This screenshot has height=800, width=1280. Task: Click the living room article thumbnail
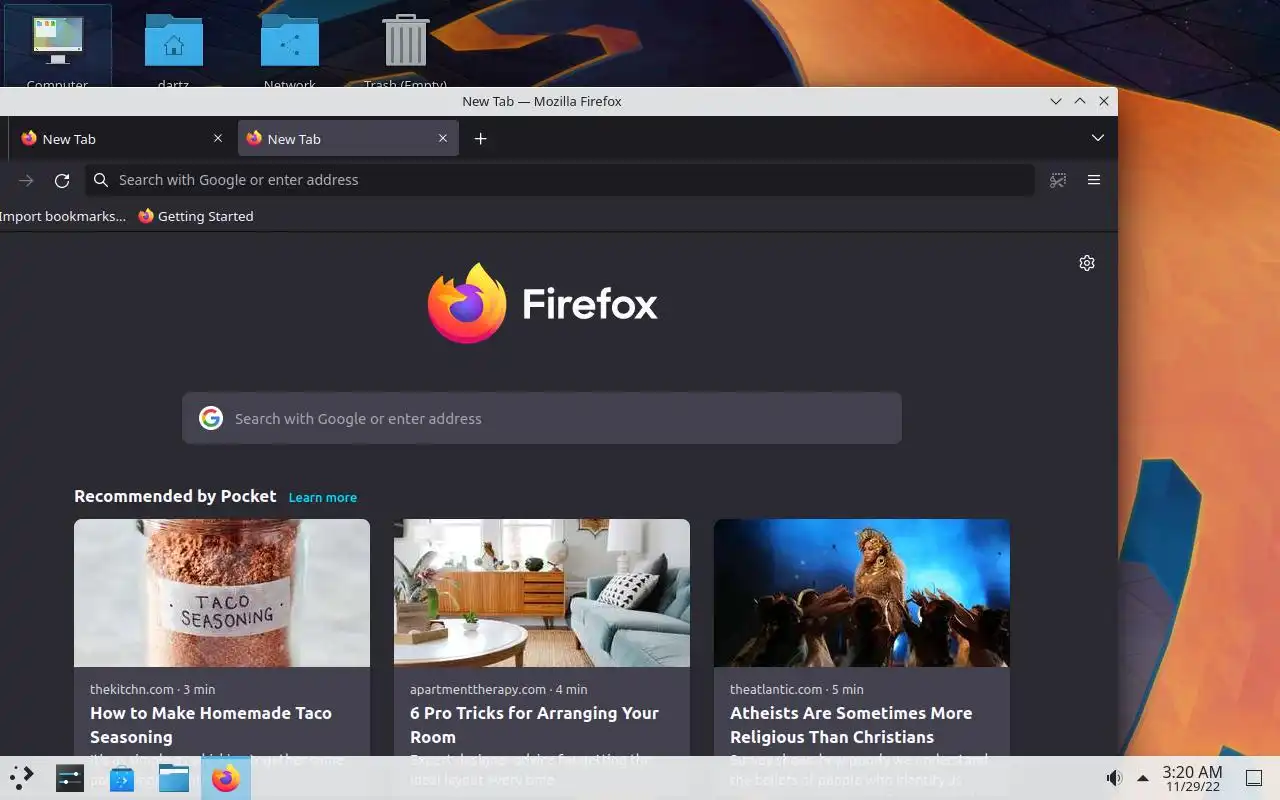click(542, 593)
